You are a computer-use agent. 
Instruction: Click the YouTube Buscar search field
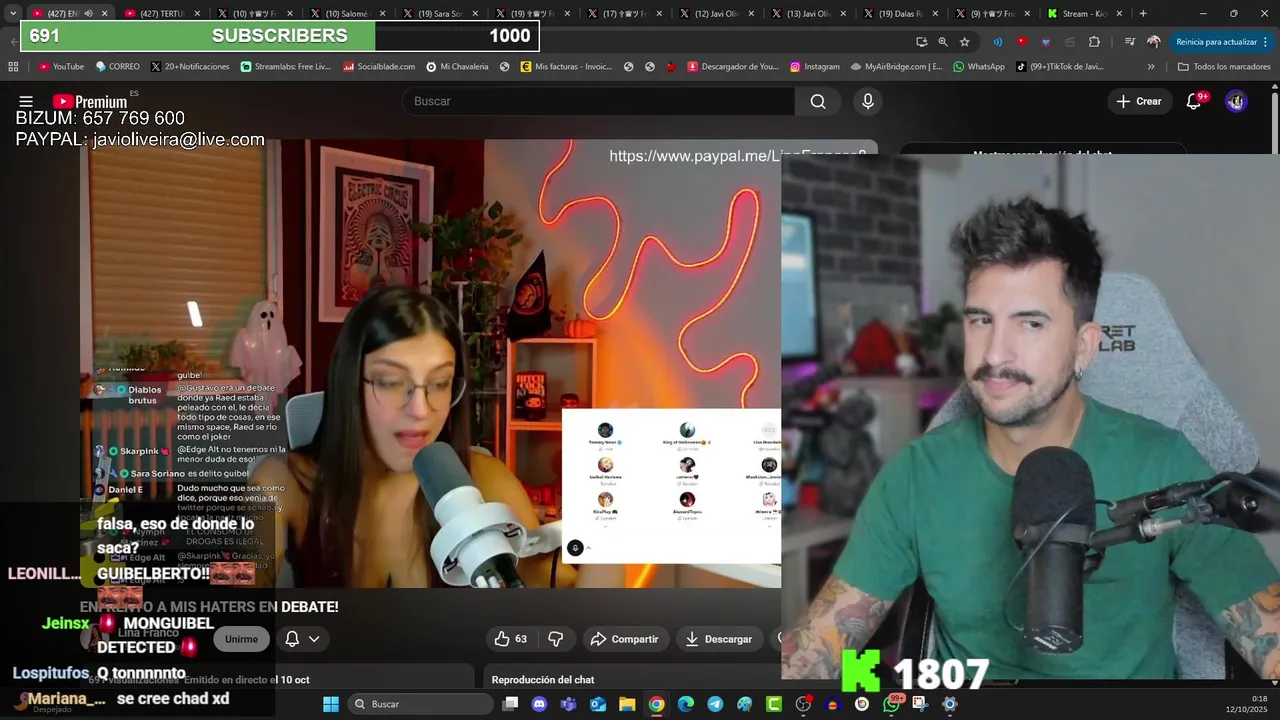click(x=598, y=101)
